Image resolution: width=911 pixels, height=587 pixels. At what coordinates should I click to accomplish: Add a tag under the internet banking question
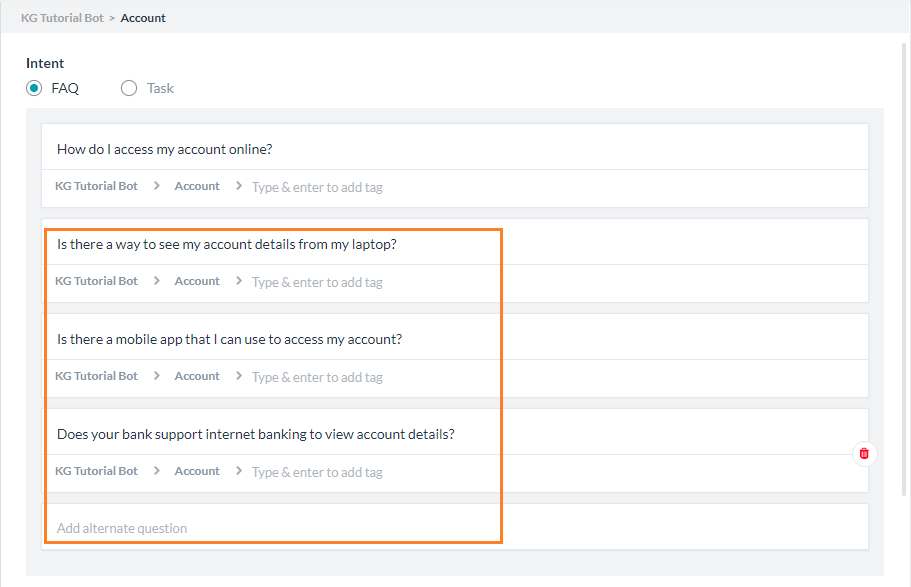point(317,472)
